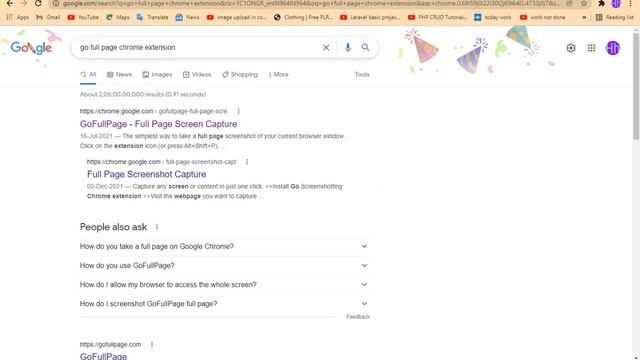The width and height of the screenshot is (640, 360).
Task: Select the All results tab
Action: coord(88,74)
